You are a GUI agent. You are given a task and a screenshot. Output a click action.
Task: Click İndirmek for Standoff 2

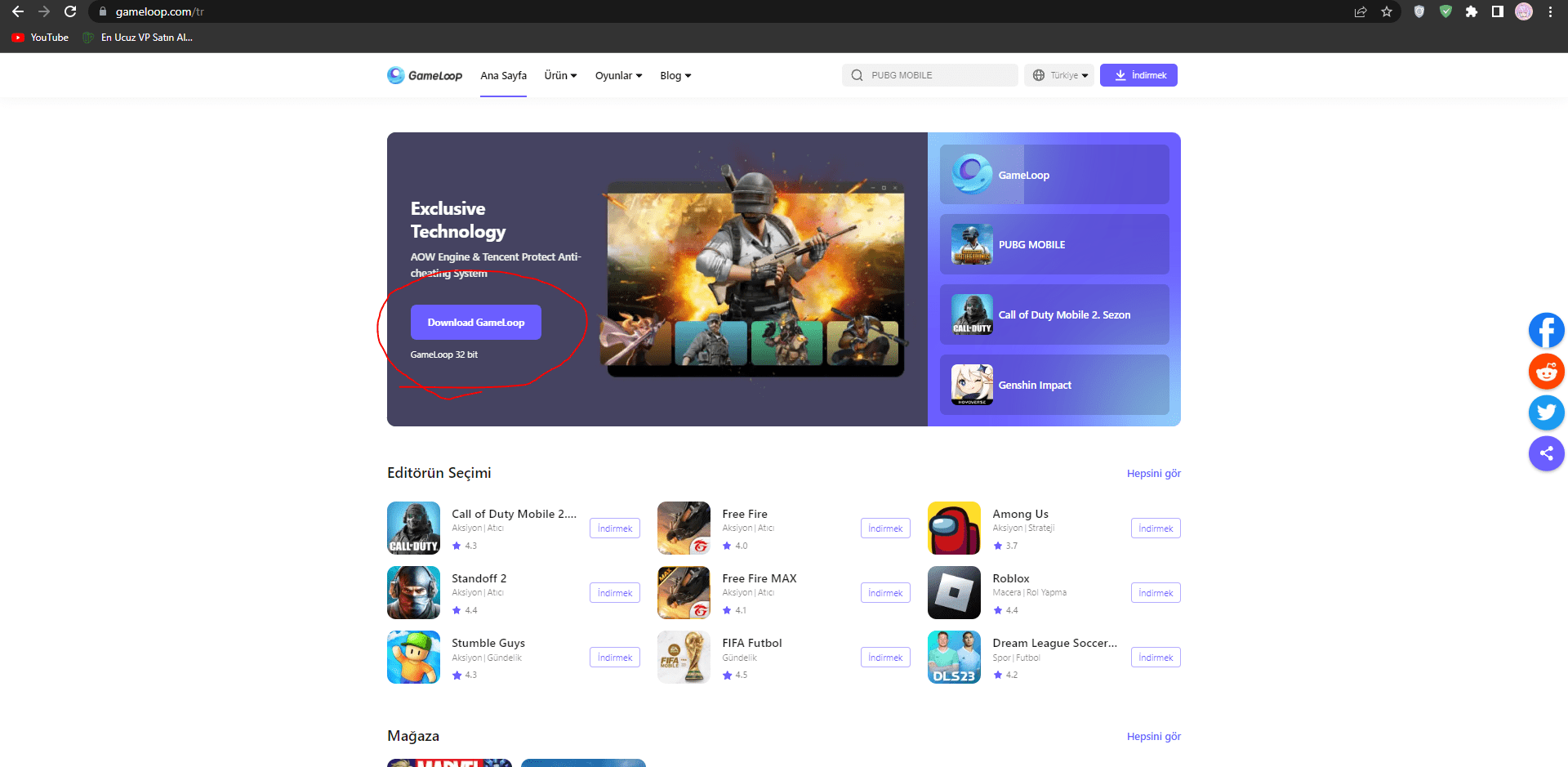[615, 593]
